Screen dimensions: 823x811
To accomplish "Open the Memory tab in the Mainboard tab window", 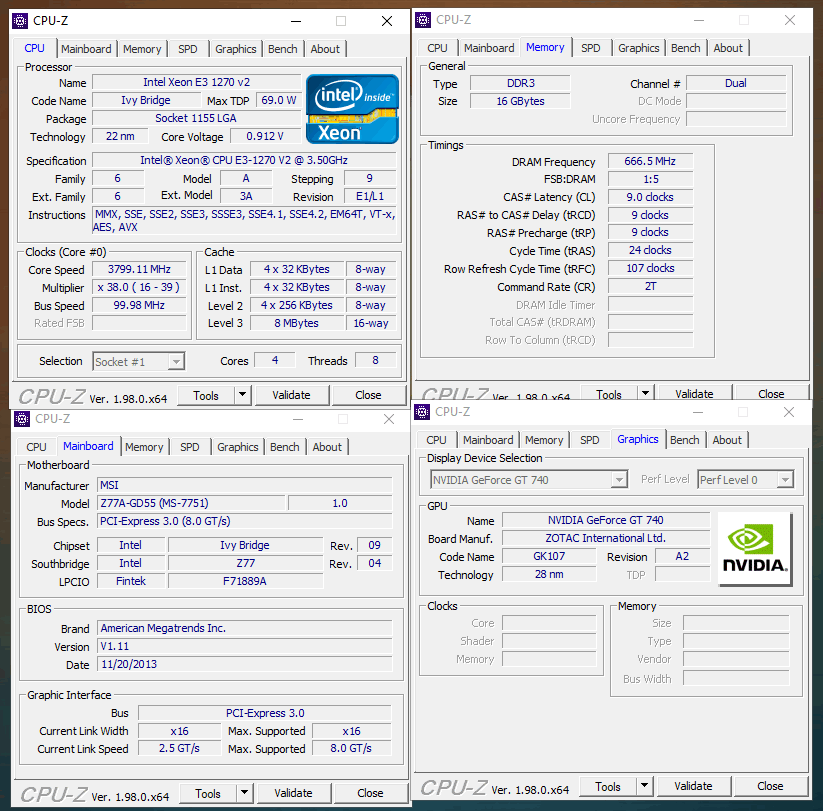I will (x=144, y=447).
